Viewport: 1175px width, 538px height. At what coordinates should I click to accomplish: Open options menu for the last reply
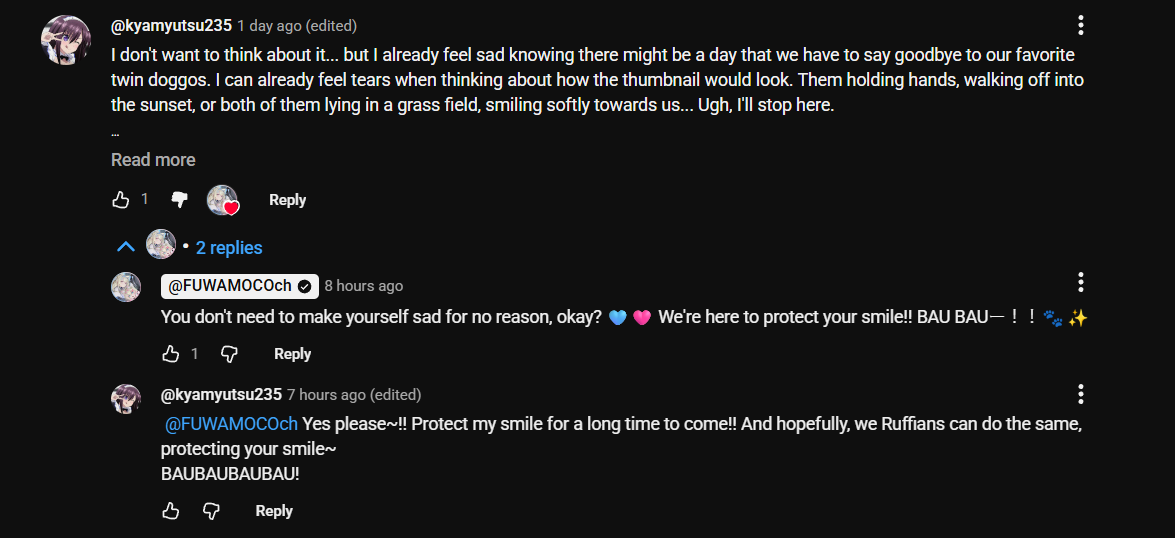[1081, 394]
